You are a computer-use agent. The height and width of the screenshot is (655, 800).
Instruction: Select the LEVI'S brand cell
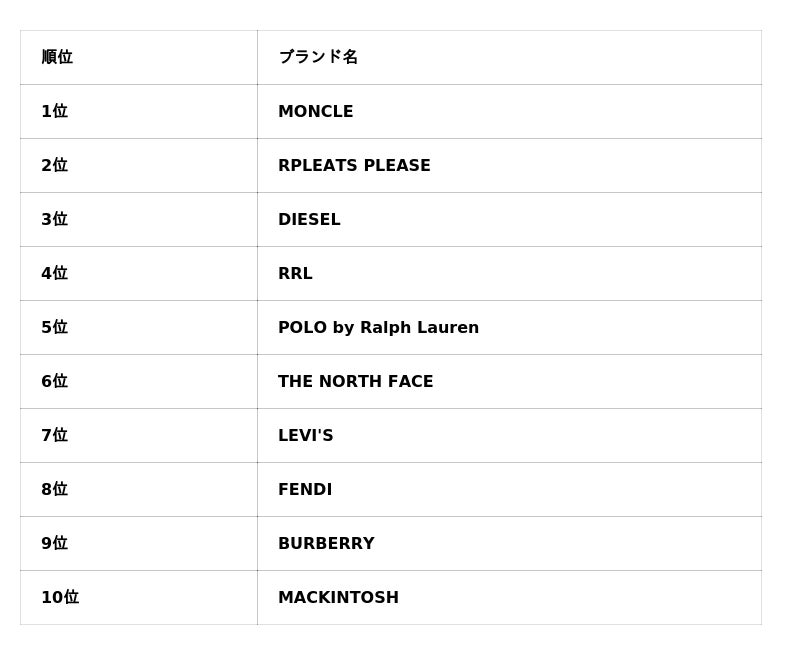(305, 436)
